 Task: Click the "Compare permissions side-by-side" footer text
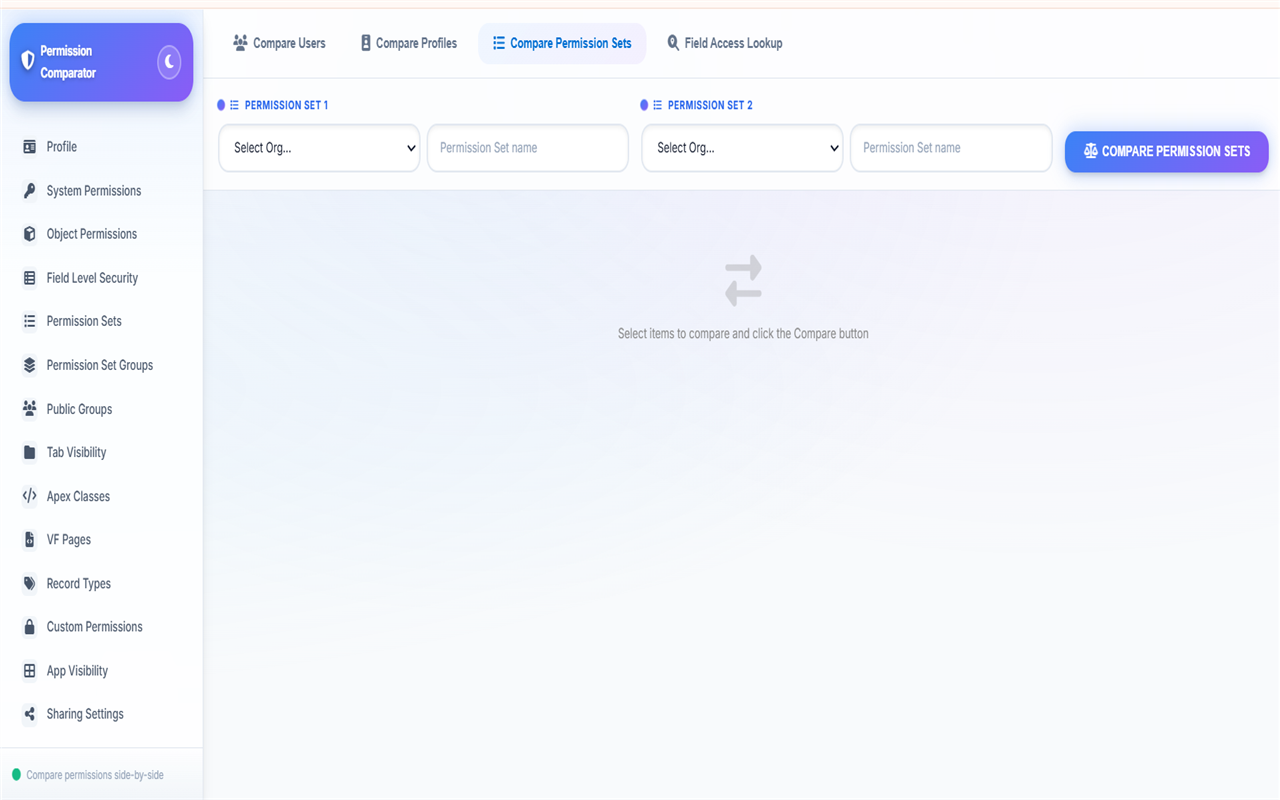click(x=95, y=775)
